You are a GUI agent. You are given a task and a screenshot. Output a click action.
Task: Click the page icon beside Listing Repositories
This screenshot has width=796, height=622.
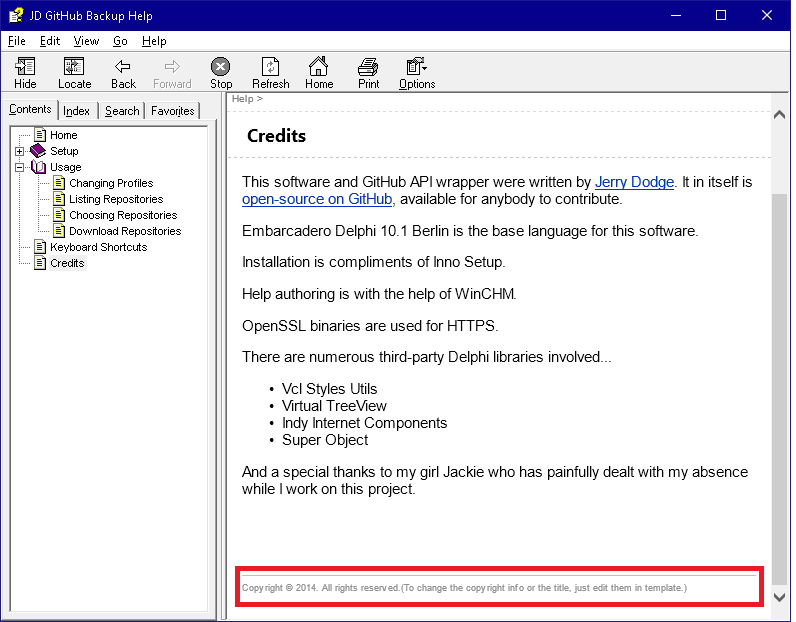click(x=59, y=199)
